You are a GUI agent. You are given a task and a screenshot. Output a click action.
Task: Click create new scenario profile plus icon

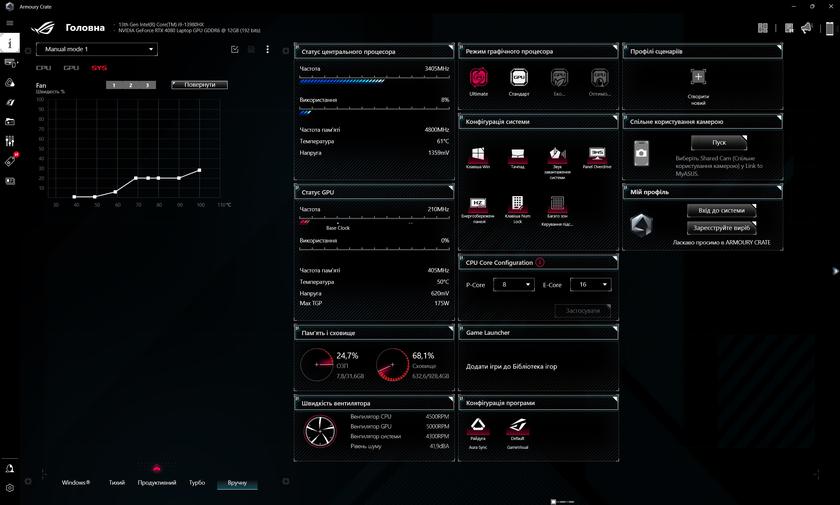(x=698, y=78)
